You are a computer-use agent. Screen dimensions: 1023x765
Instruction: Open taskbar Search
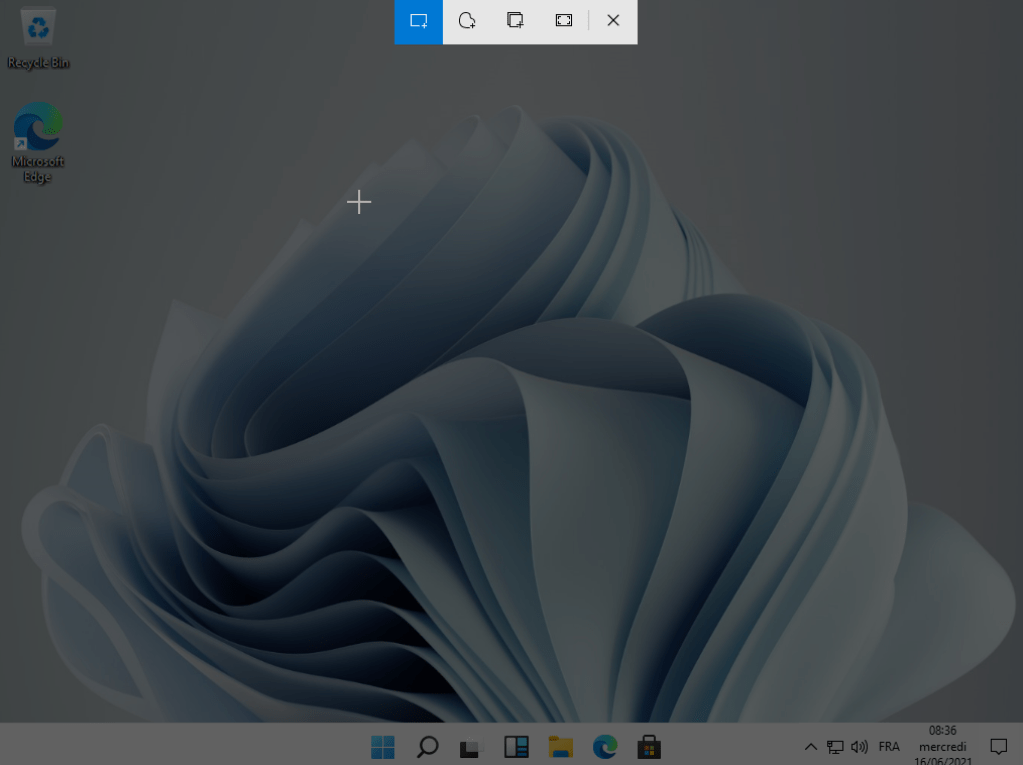(x=428, y=746)
